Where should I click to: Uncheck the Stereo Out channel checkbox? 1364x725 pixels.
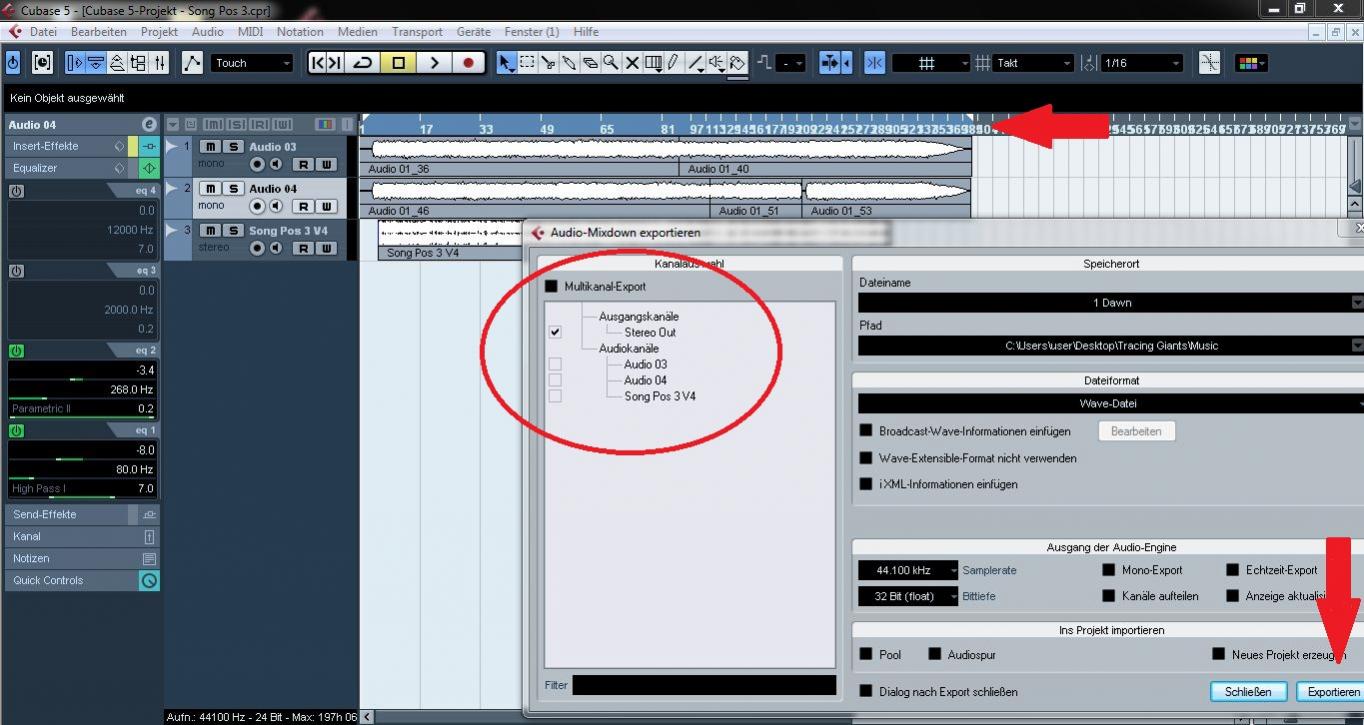555,332
